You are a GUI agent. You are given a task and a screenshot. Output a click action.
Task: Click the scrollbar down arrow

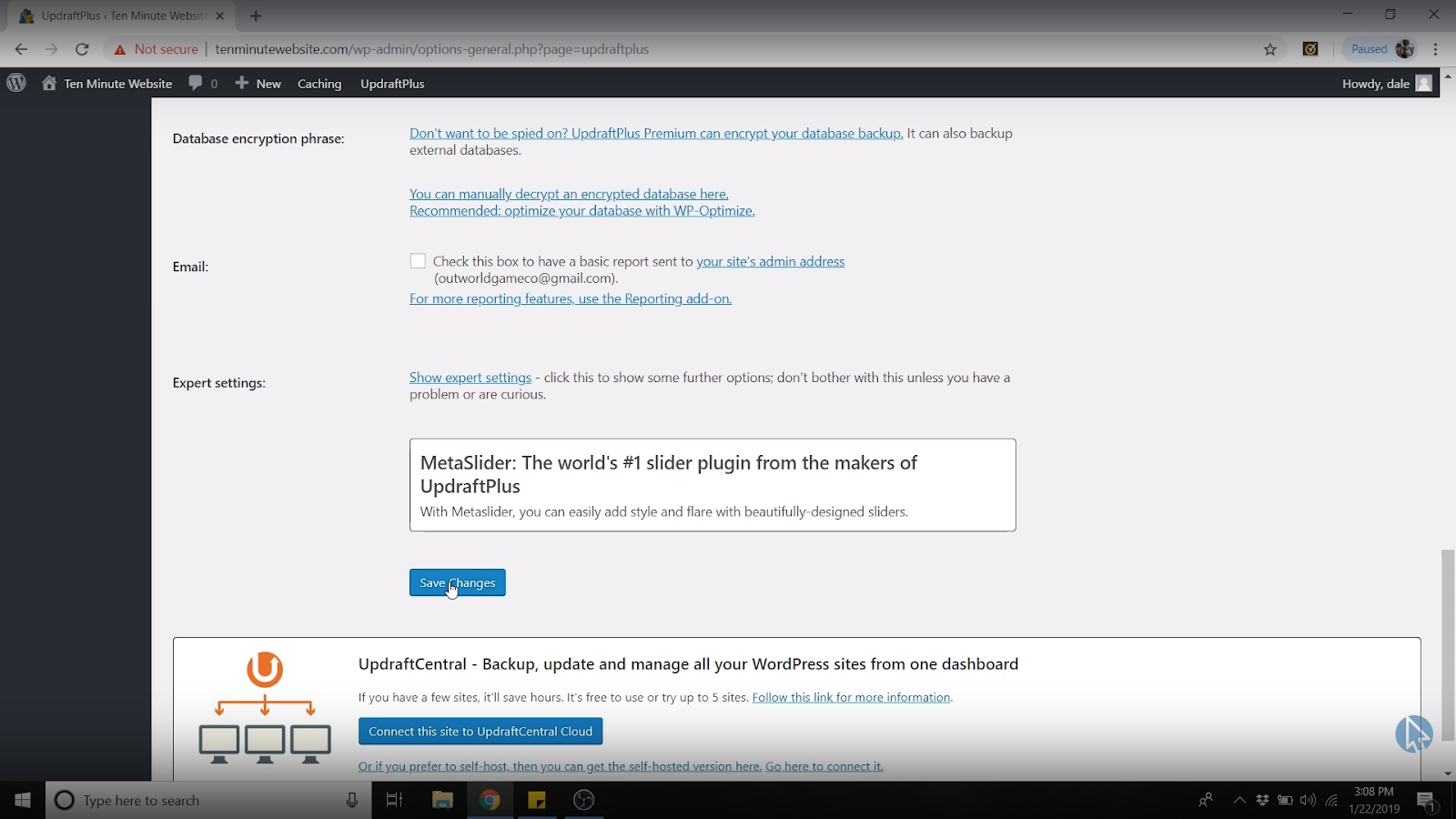click(1448, 773)
